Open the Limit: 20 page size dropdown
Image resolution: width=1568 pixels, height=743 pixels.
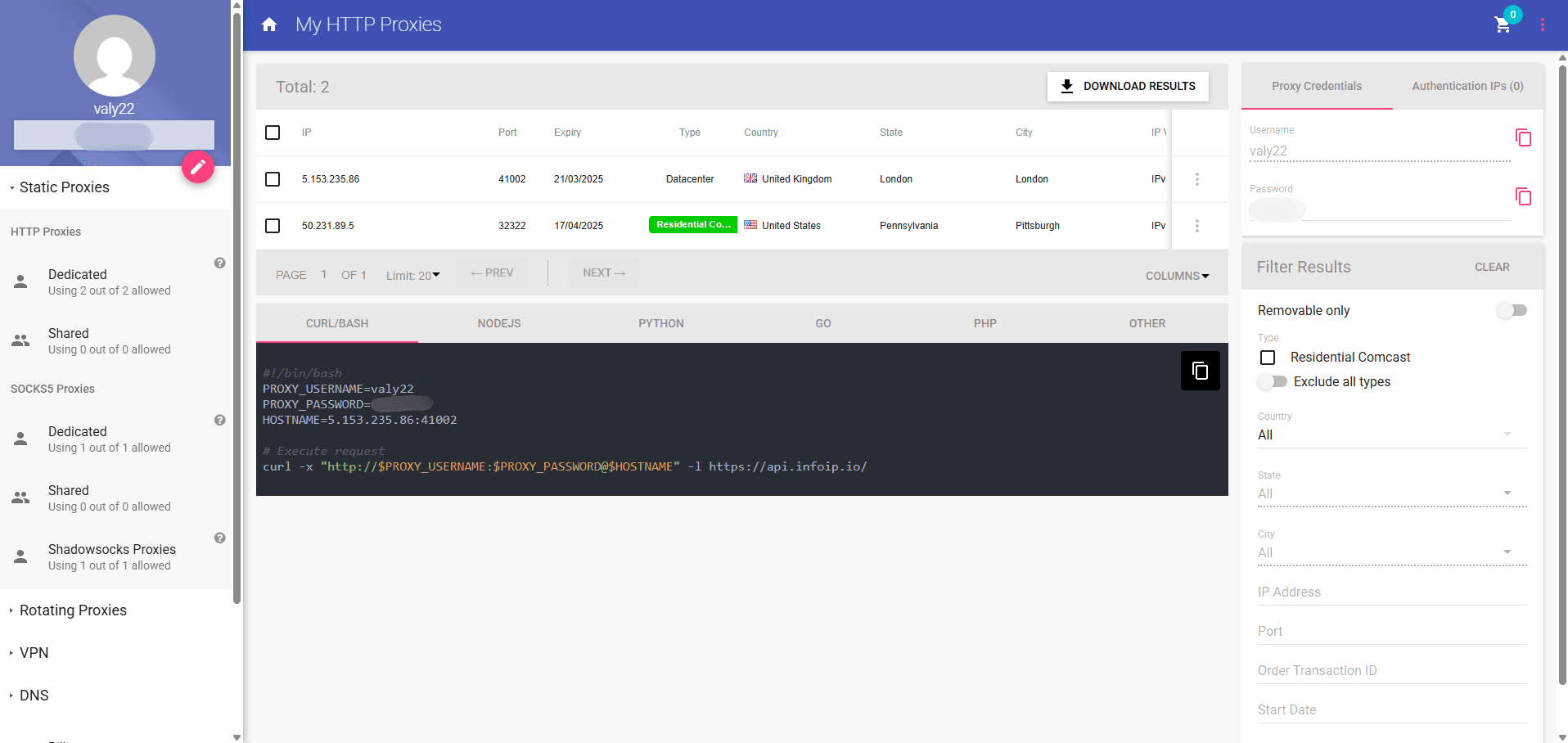pos(413,275)
